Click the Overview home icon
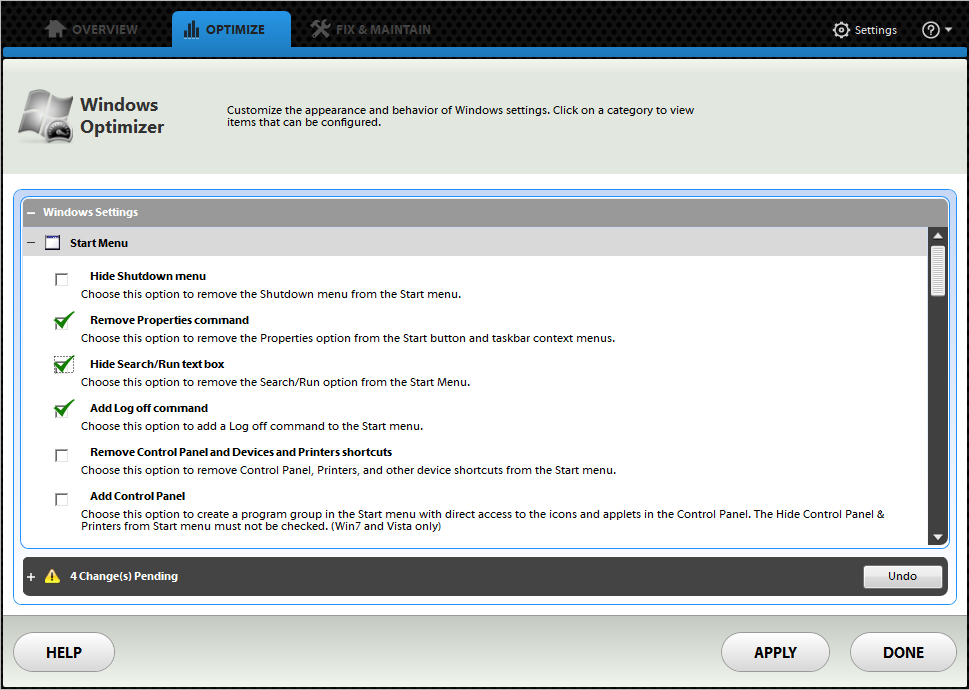 [x=57, y=29]
